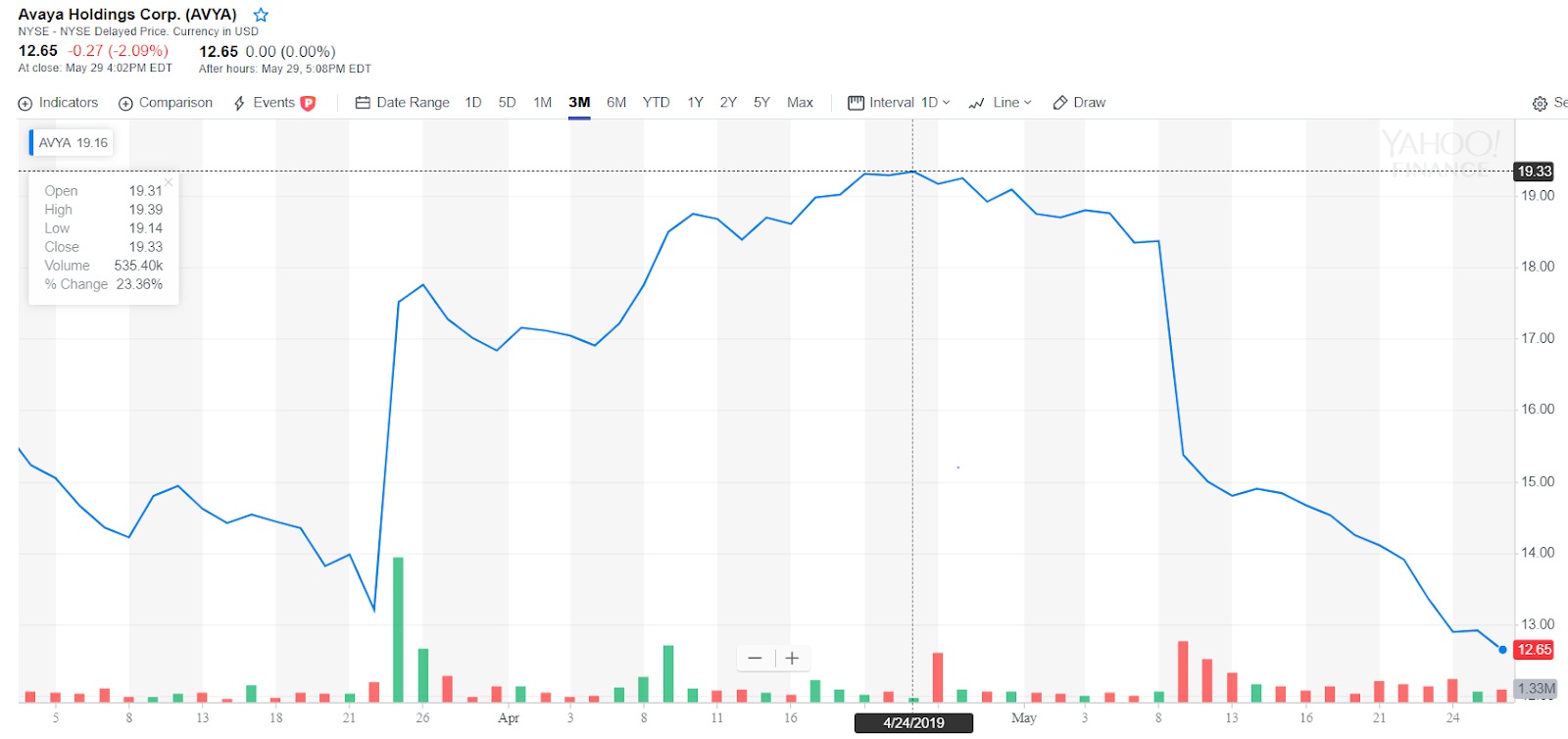Click the Open 19.31 row in tooltip

pyautogui.click(x=104, y=191)
